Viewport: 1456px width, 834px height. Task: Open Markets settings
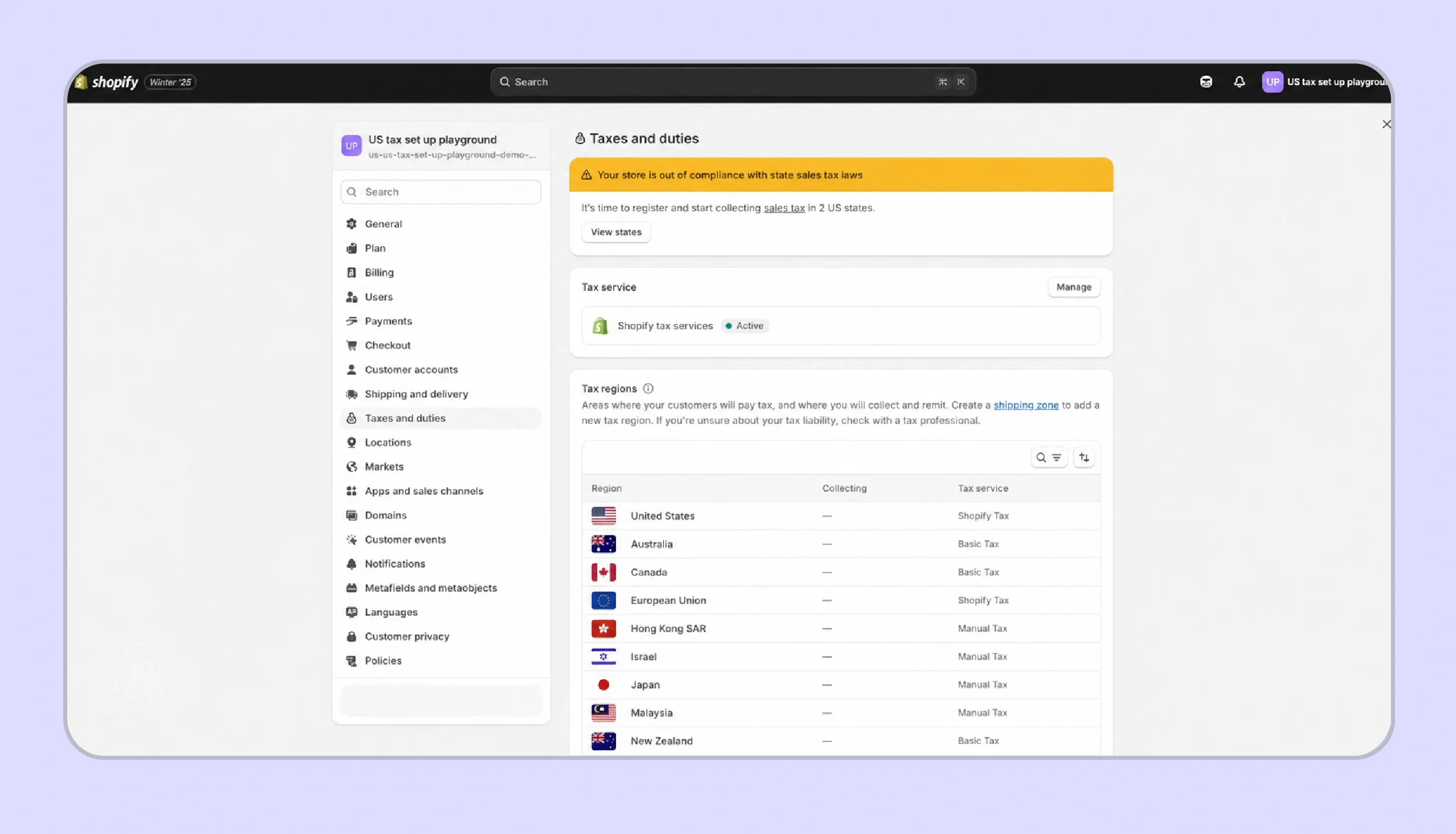(441, 467)
